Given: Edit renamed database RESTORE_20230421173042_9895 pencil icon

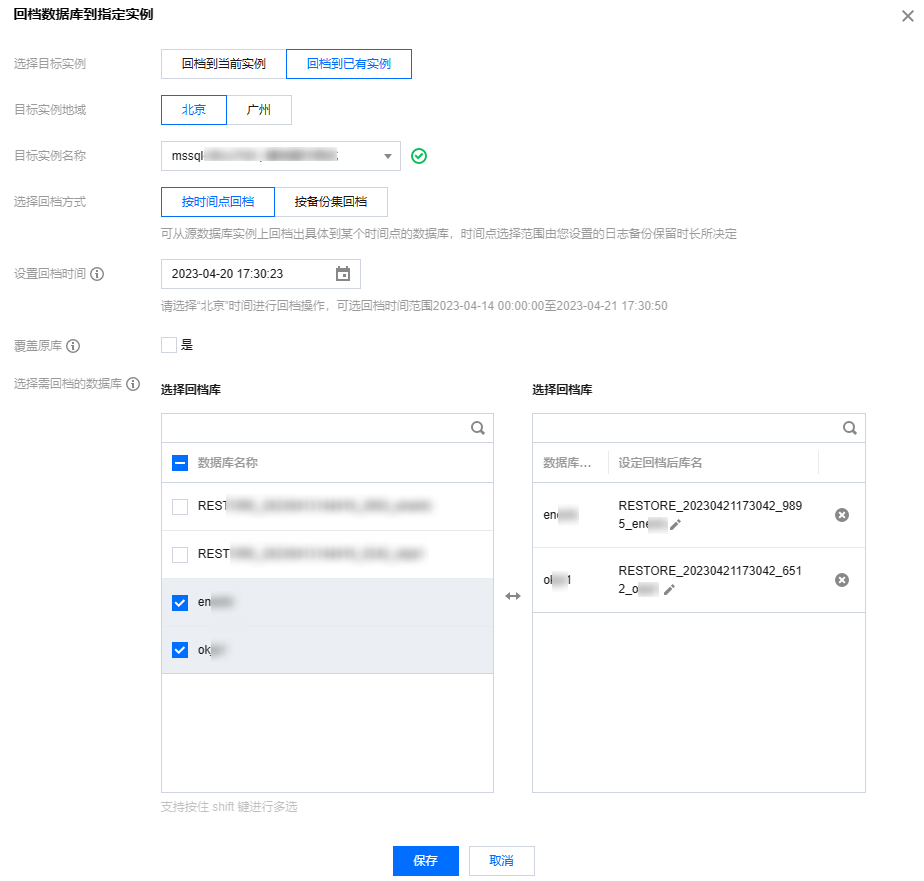Looking at the screenshot, I should tap(675, 524).
